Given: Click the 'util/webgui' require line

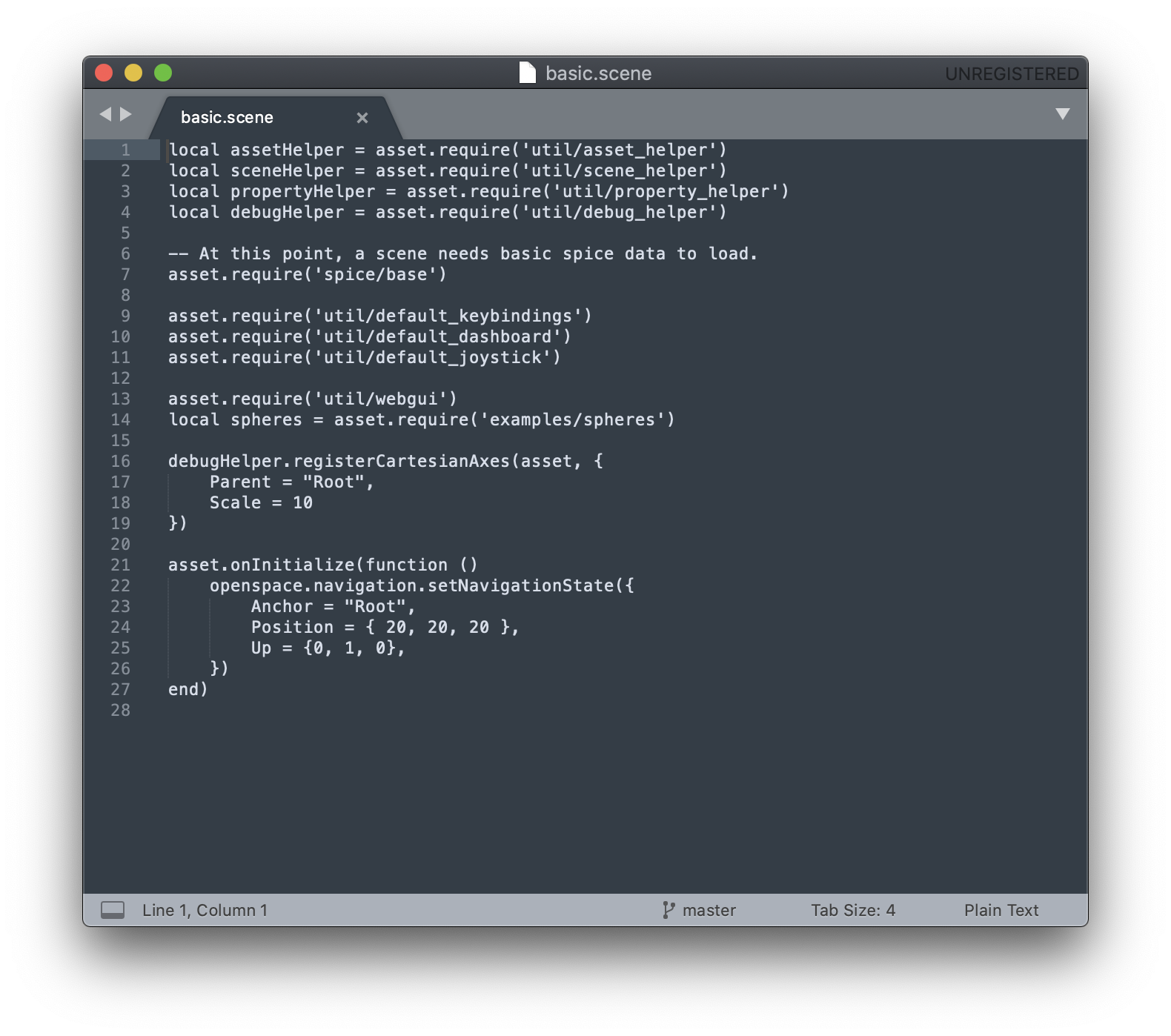Looking at the screenshot, I should [x=313, y=399].
